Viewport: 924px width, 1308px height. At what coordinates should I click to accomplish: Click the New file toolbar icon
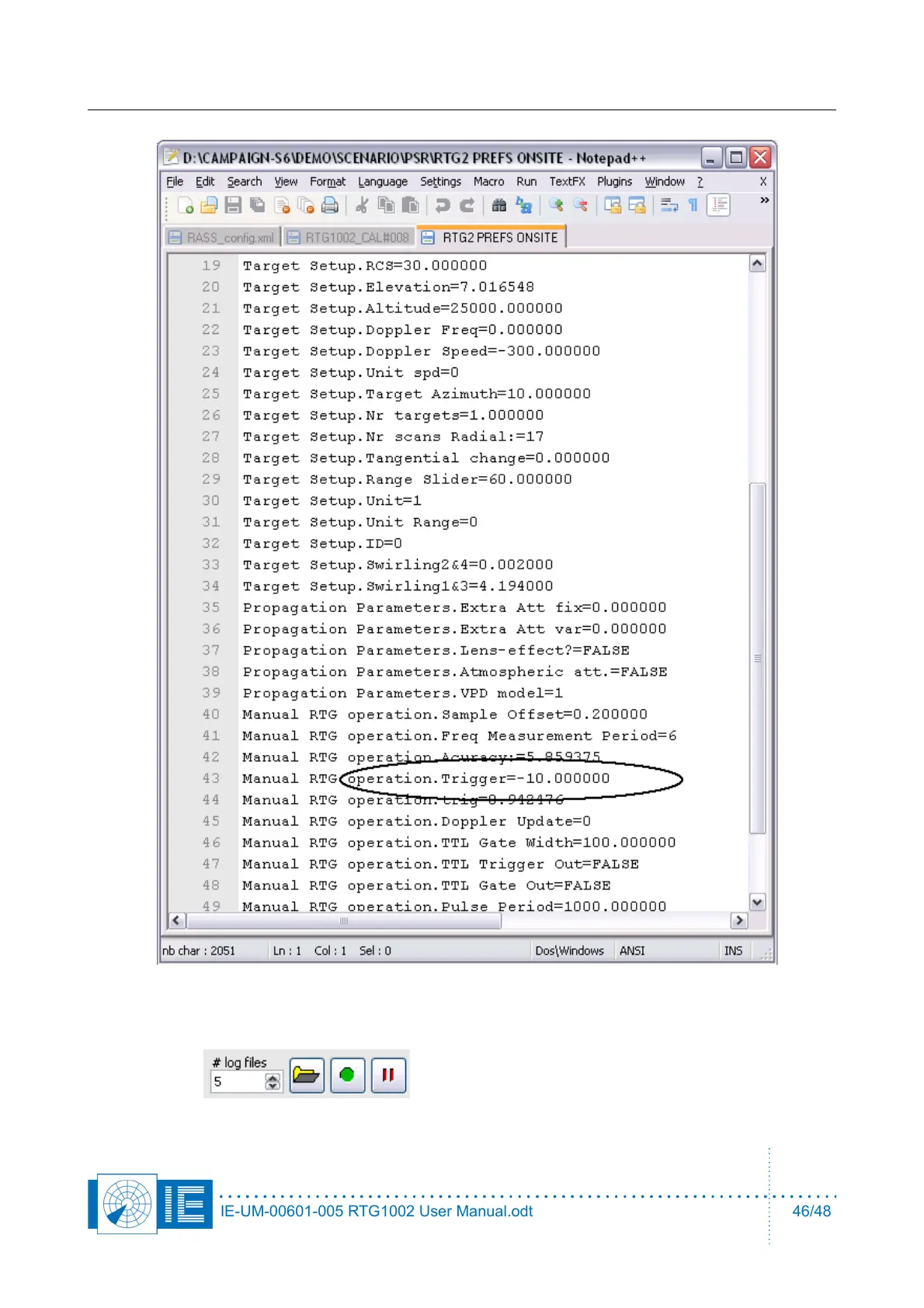click(186, 205)
